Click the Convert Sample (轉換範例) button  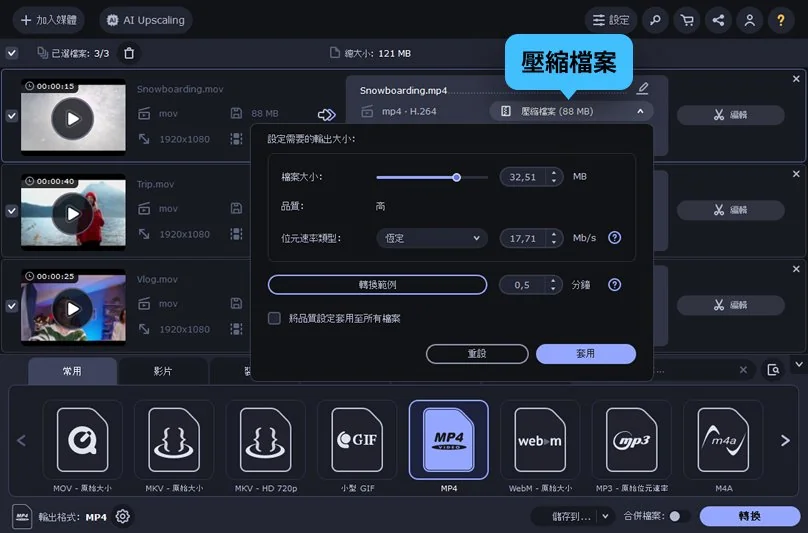(x=377, y=285)
